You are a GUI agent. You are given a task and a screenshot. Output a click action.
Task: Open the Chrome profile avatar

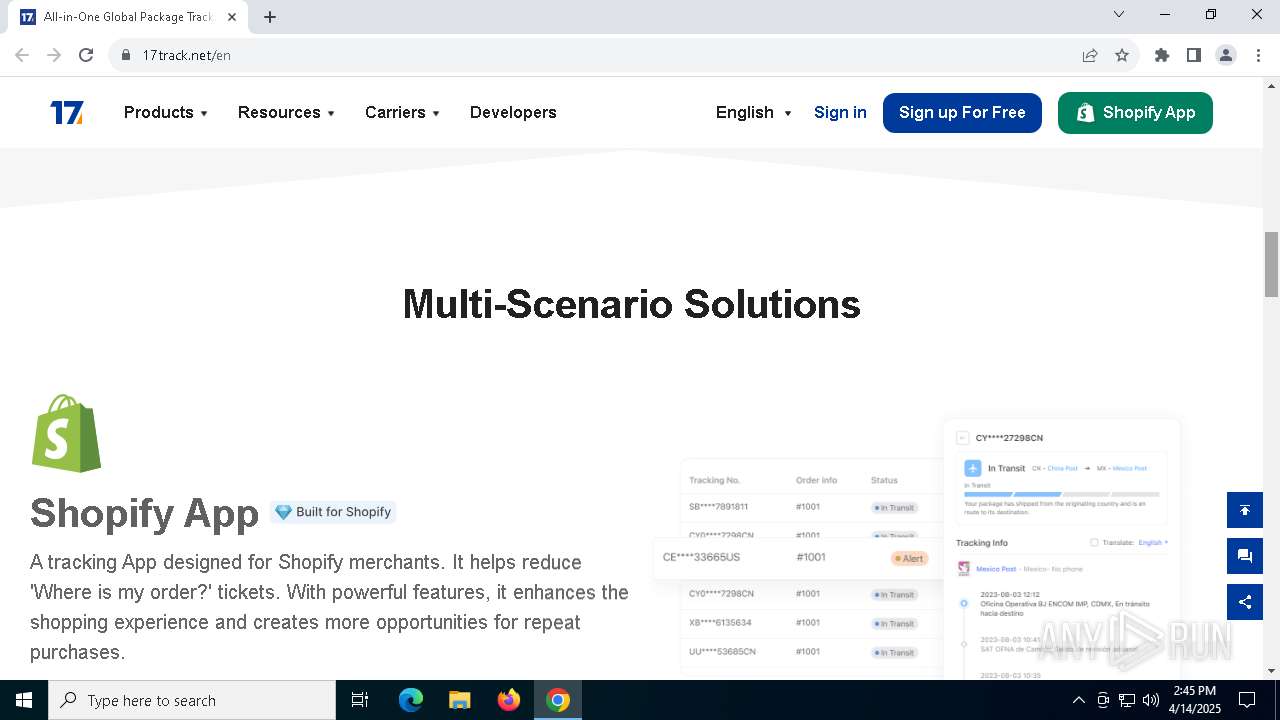tap(1226, 55)
